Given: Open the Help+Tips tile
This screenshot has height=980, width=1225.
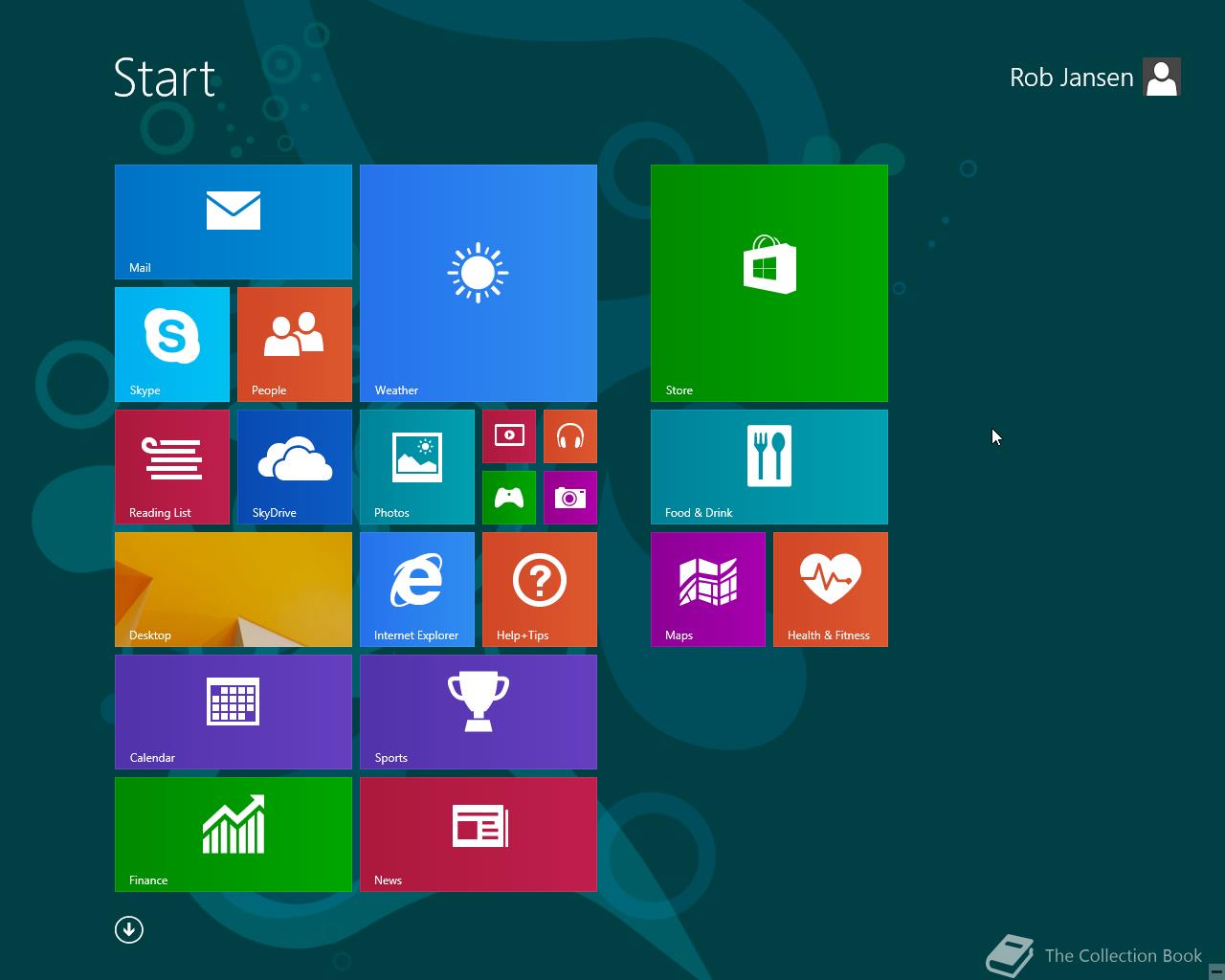Looking at the screenshot, I should [540, 590].
